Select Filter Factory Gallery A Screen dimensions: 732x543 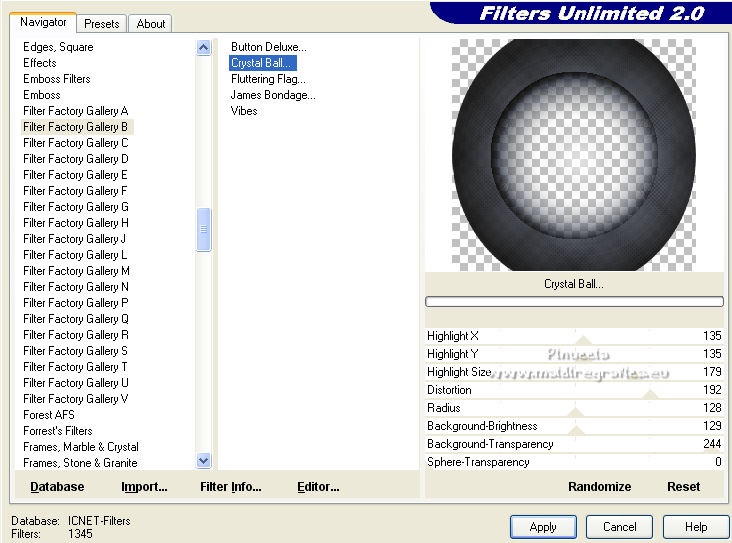[76, 111]
